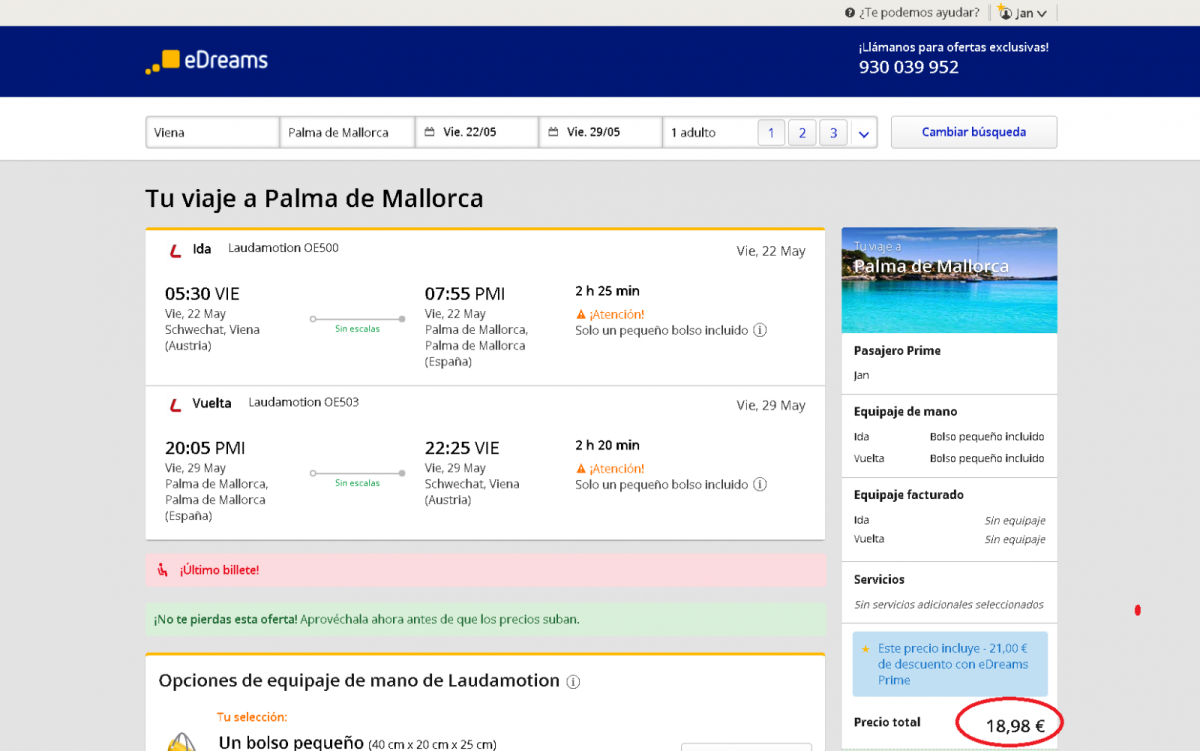This screenshot has height=751, width=1200.
Task: Open the return date Vie. 29/05 picker
Action: coord(600,133)
